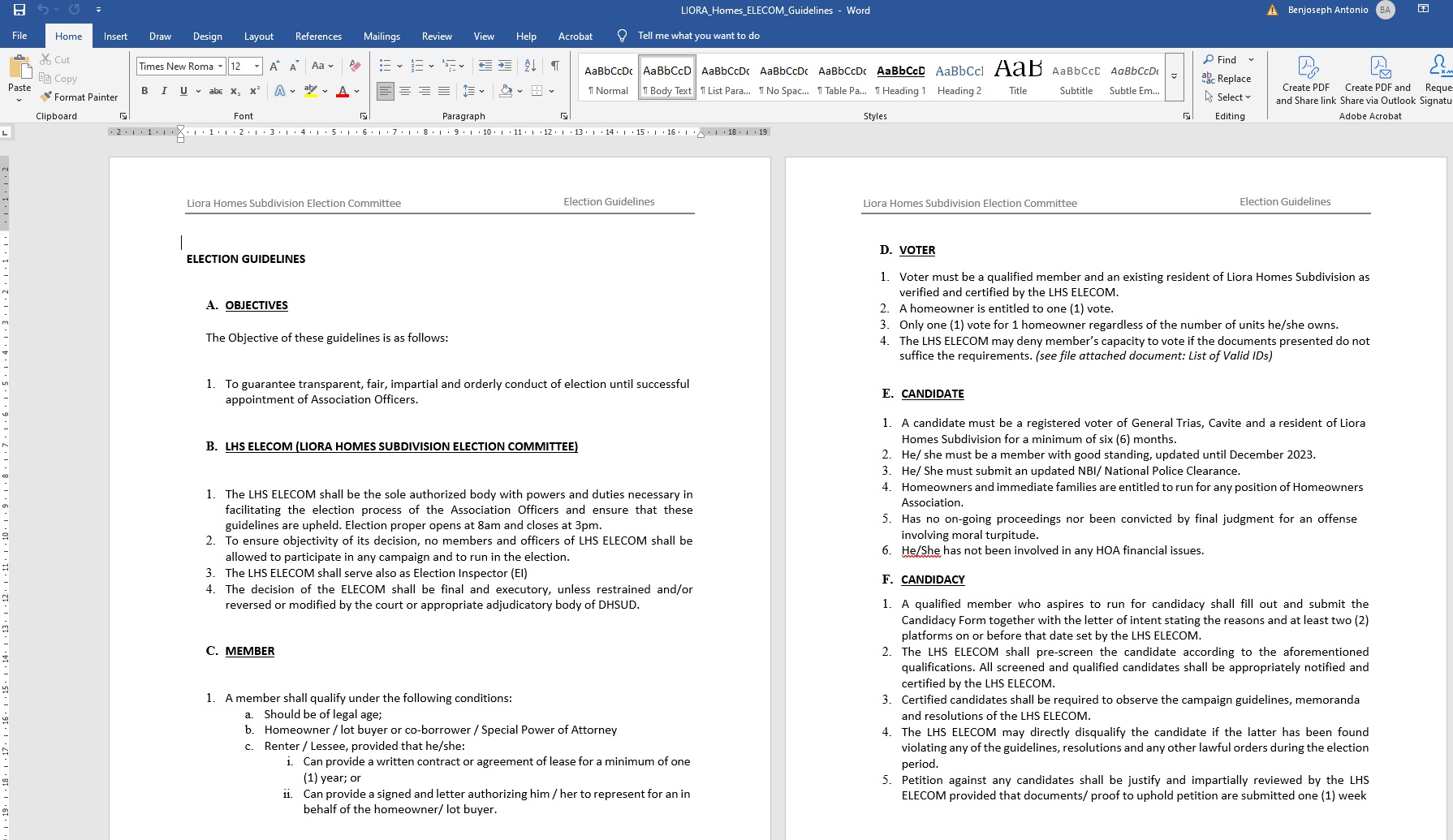Justify the paragraph text
The image size is (1453, 840).
tap(444, 91)
